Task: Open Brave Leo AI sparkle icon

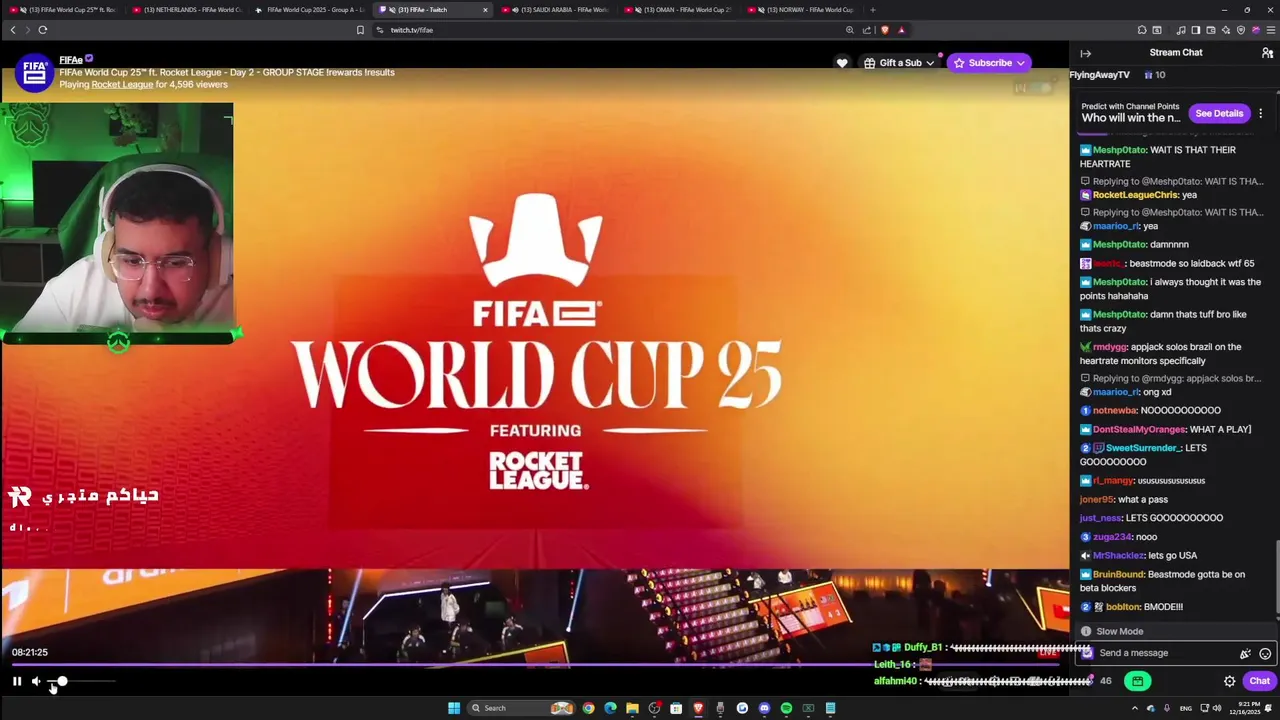Action: pos(1226,30)
